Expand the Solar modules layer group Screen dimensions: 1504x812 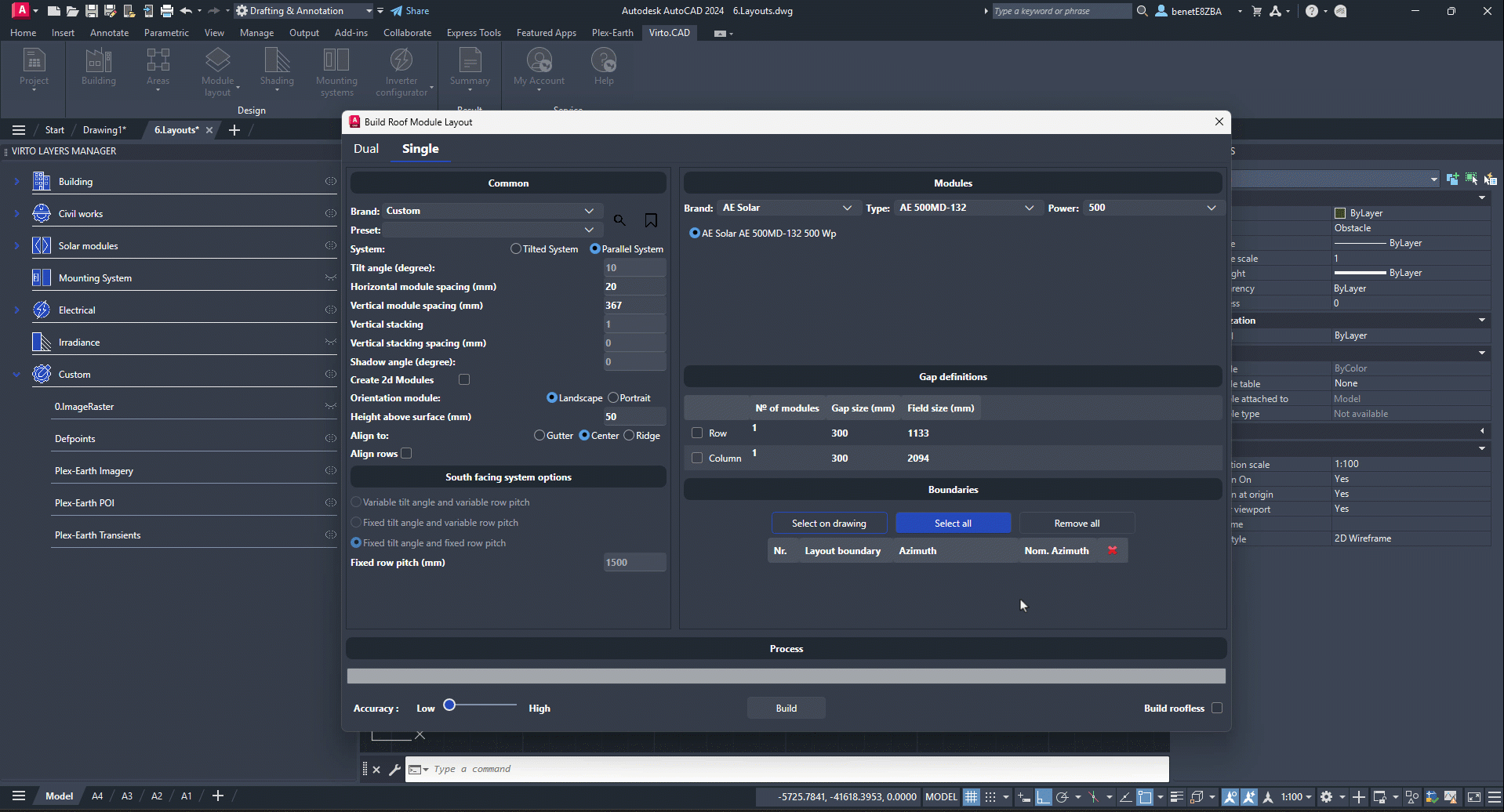tap(16, 246)
